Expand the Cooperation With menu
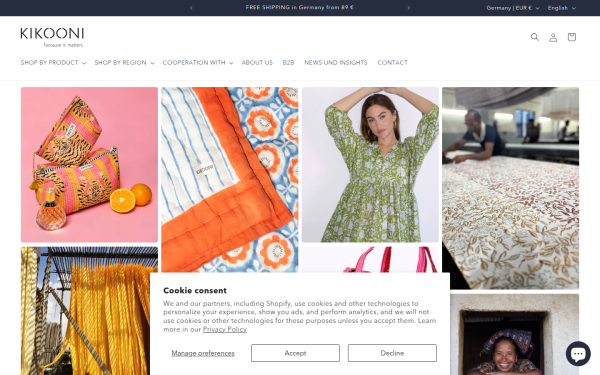600x375 pixels. [x=198, y=62]
